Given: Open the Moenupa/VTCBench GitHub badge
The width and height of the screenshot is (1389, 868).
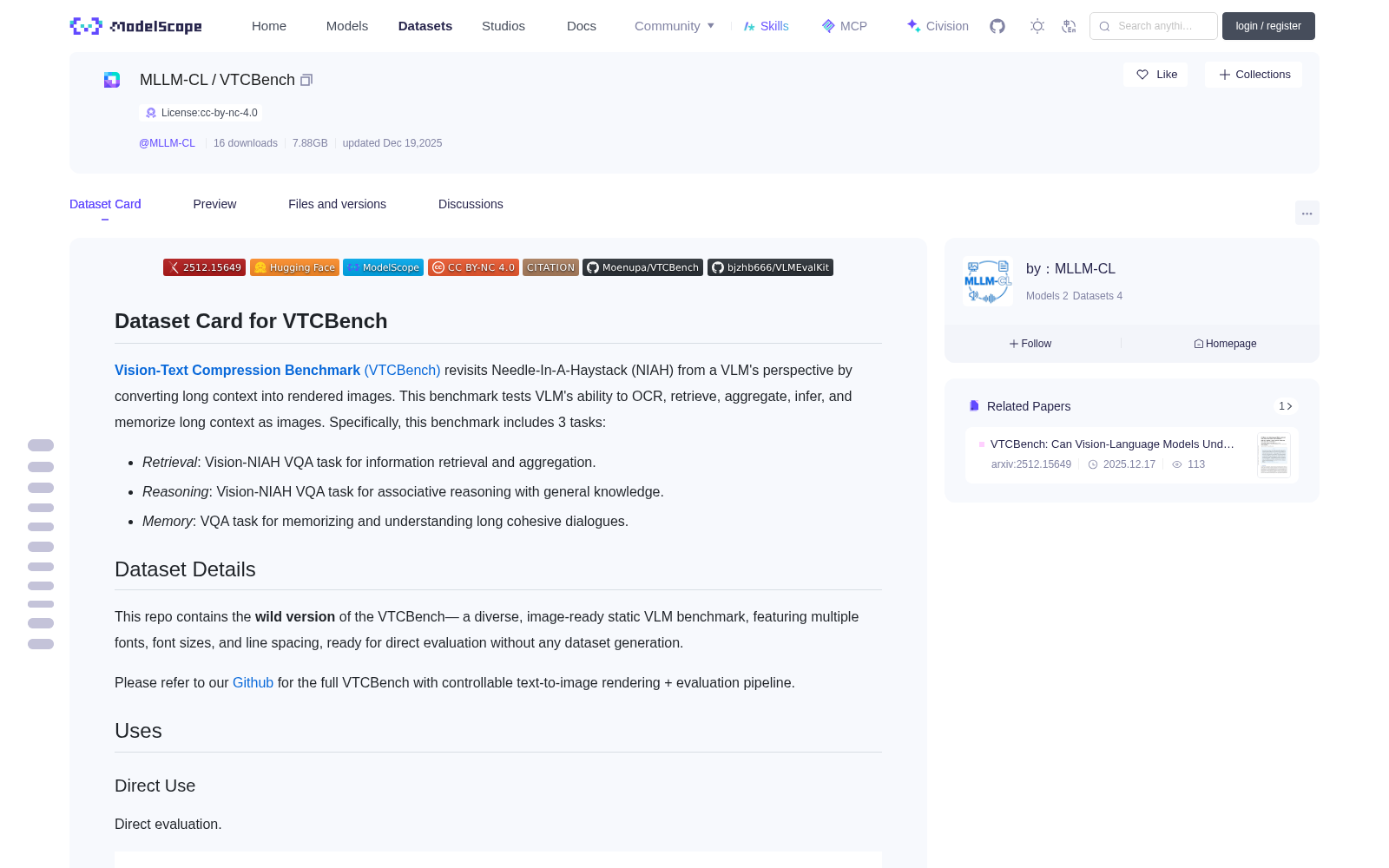Looking at the screenshot, I should (642, 267).
